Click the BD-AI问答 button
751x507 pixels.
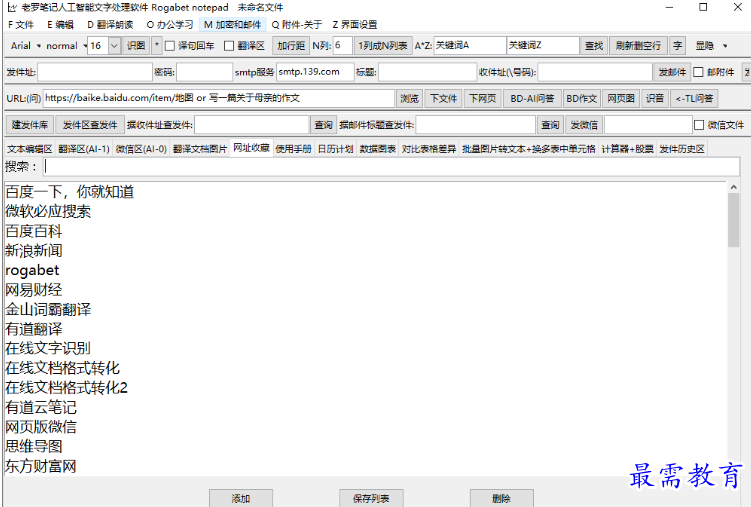click(x=532, y=99)
